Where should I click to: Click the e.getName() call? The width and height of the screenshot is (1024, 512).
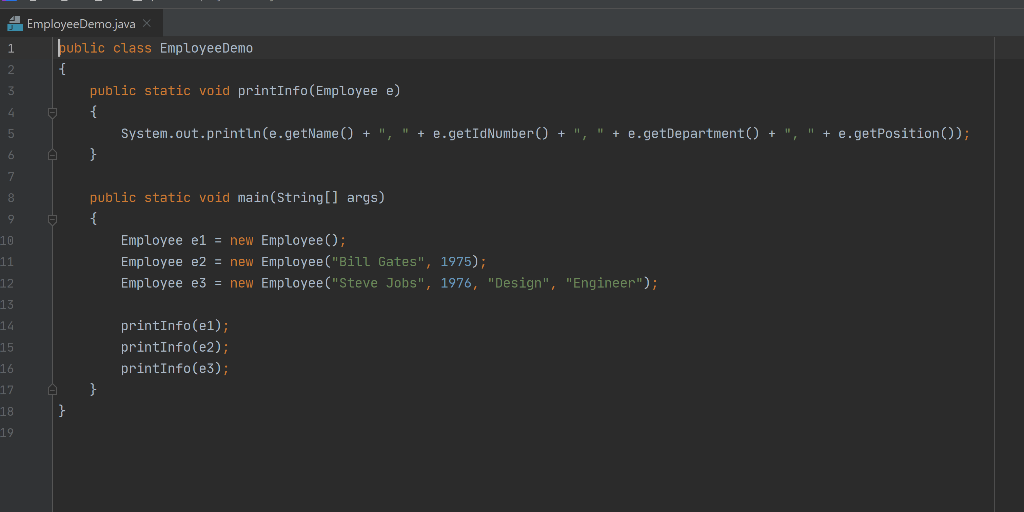[312, 134]
